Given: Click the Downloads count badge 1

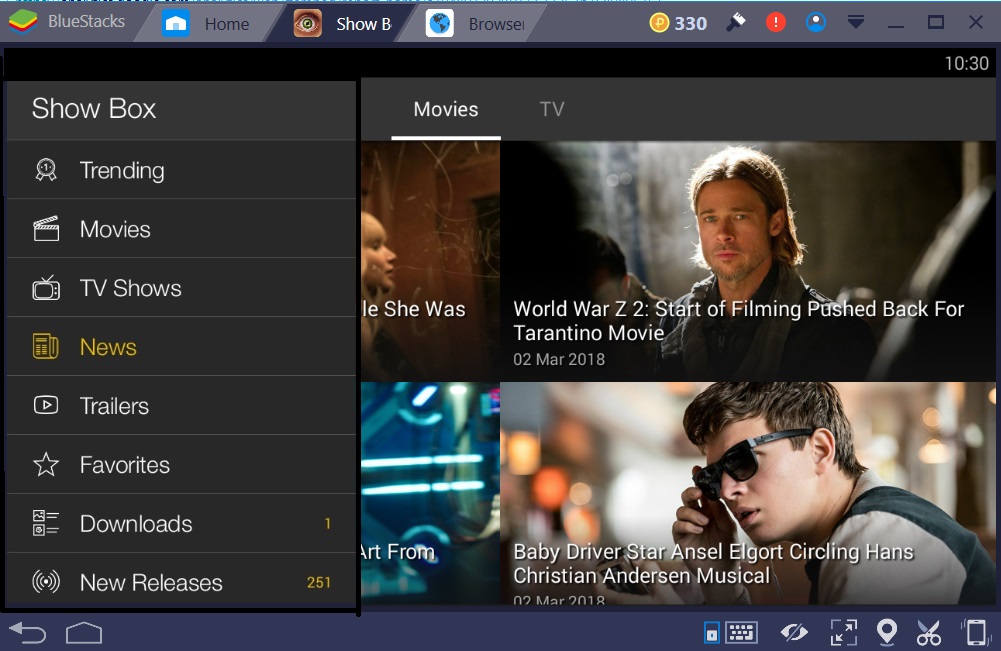Looking at the screenshot, I should pos(327,523).
